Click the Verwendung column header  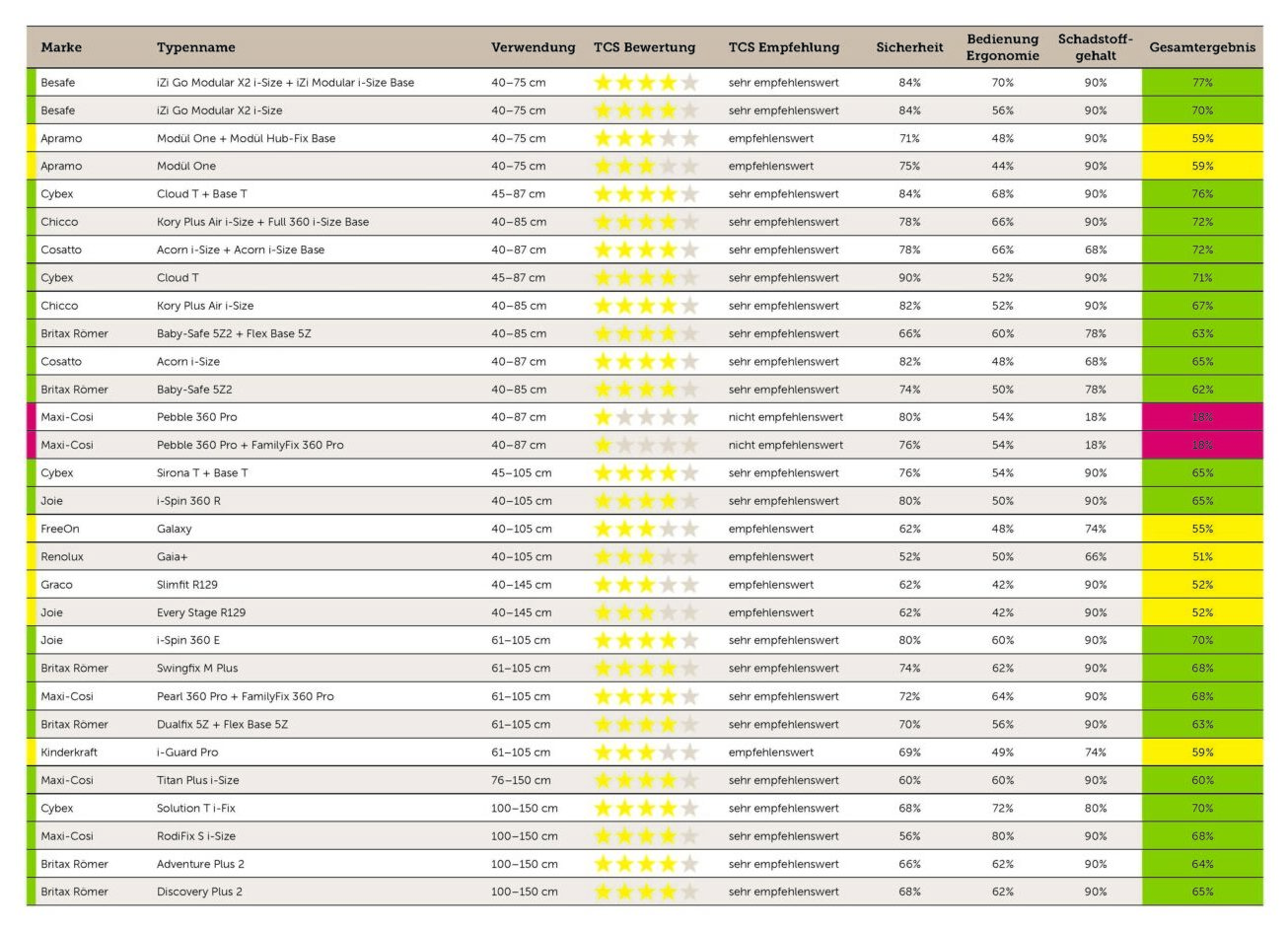click(534, 47)
